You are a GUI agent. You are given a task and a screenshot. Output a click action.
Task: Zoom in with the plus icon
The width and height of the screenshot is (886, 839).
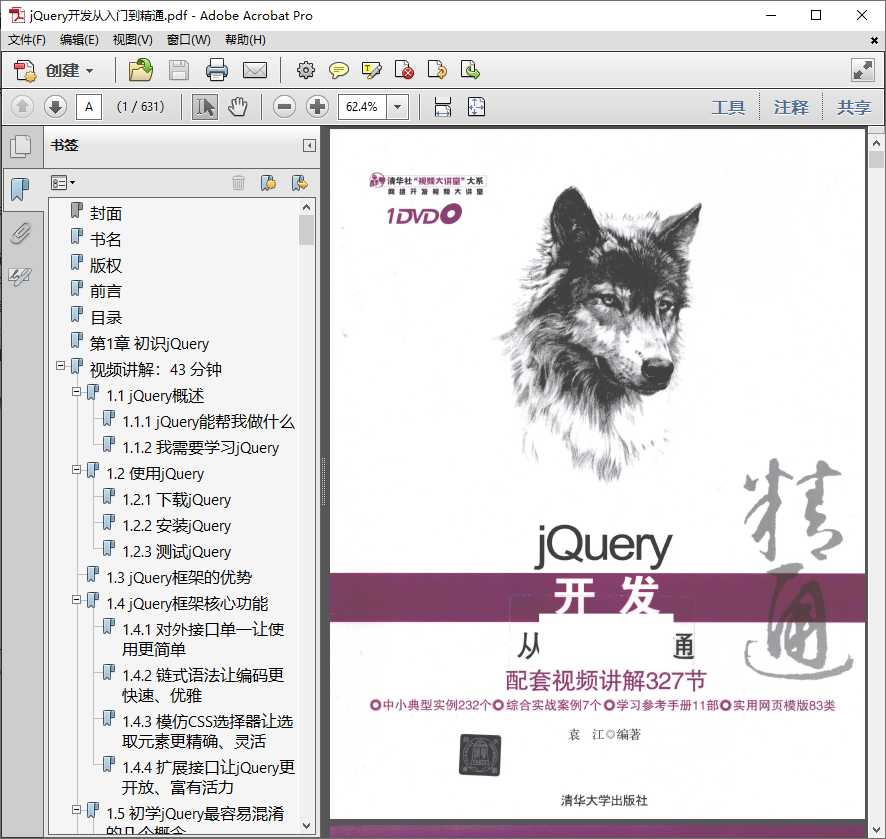tap(317, 106)
